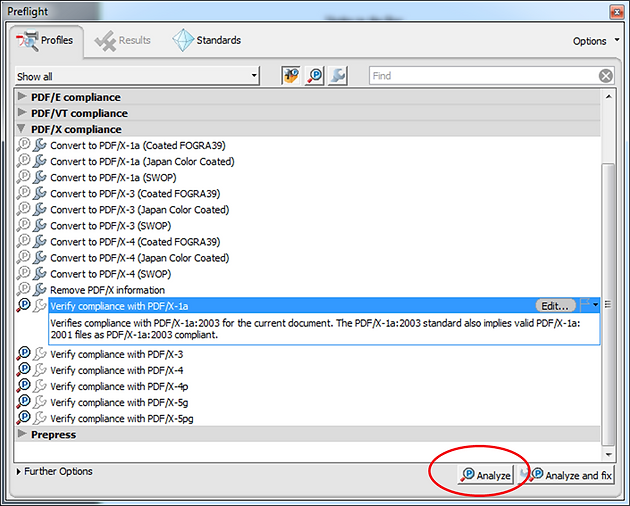
Task: Open the Results tab
Action: pos(123,41)
